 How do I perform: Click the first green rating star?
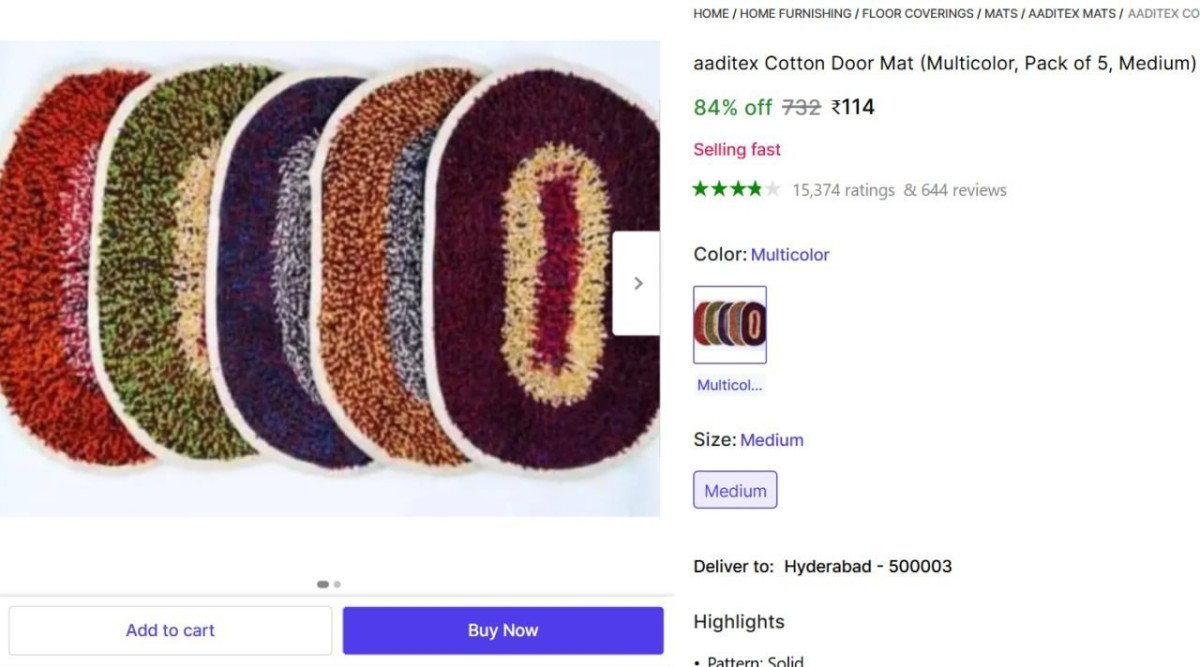pyautogui.click(x=700, y=189)
